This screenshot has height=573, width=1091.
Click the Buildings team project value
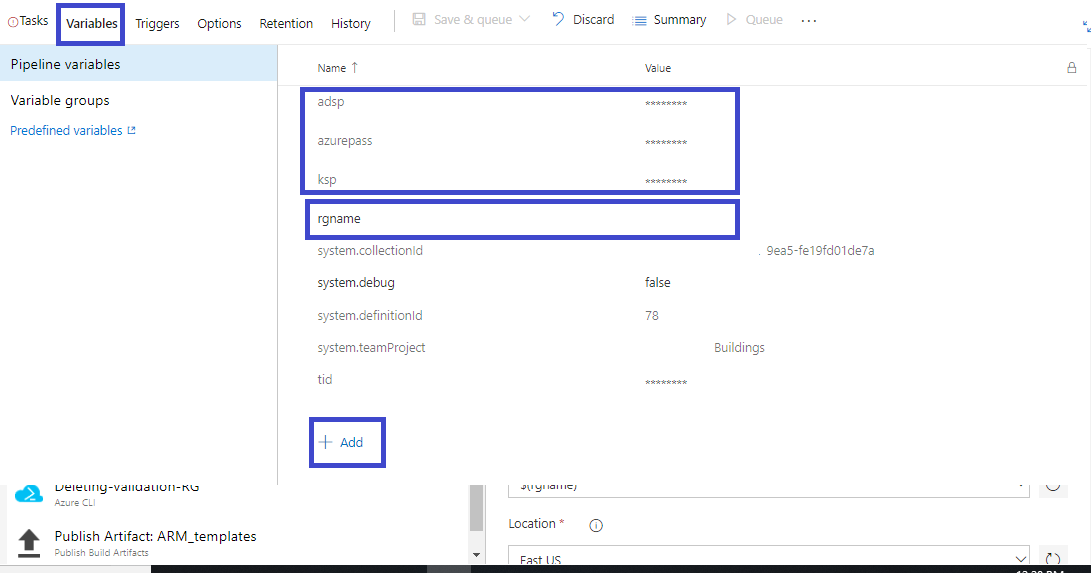pyautogui.click(x=739, y=347)
